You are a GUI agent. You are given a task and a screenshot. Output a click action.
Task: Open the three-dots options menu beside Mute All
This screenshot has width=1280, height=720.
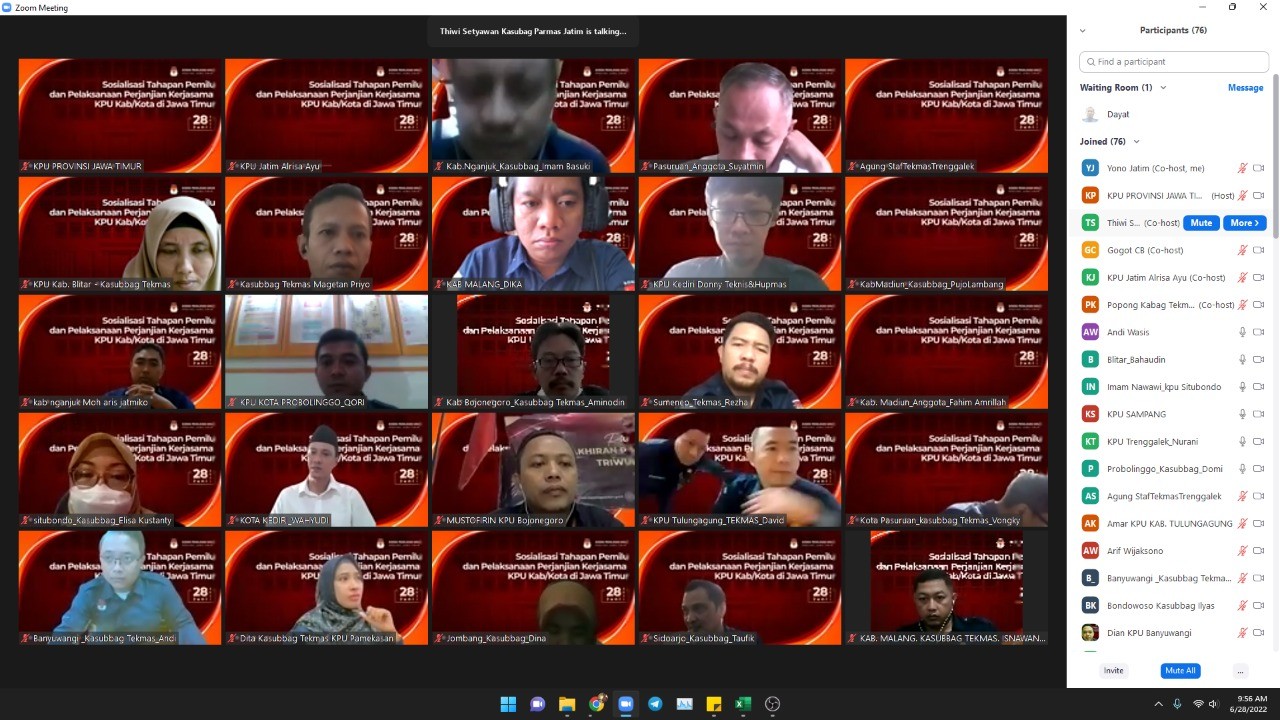[x=1240, y=671]
